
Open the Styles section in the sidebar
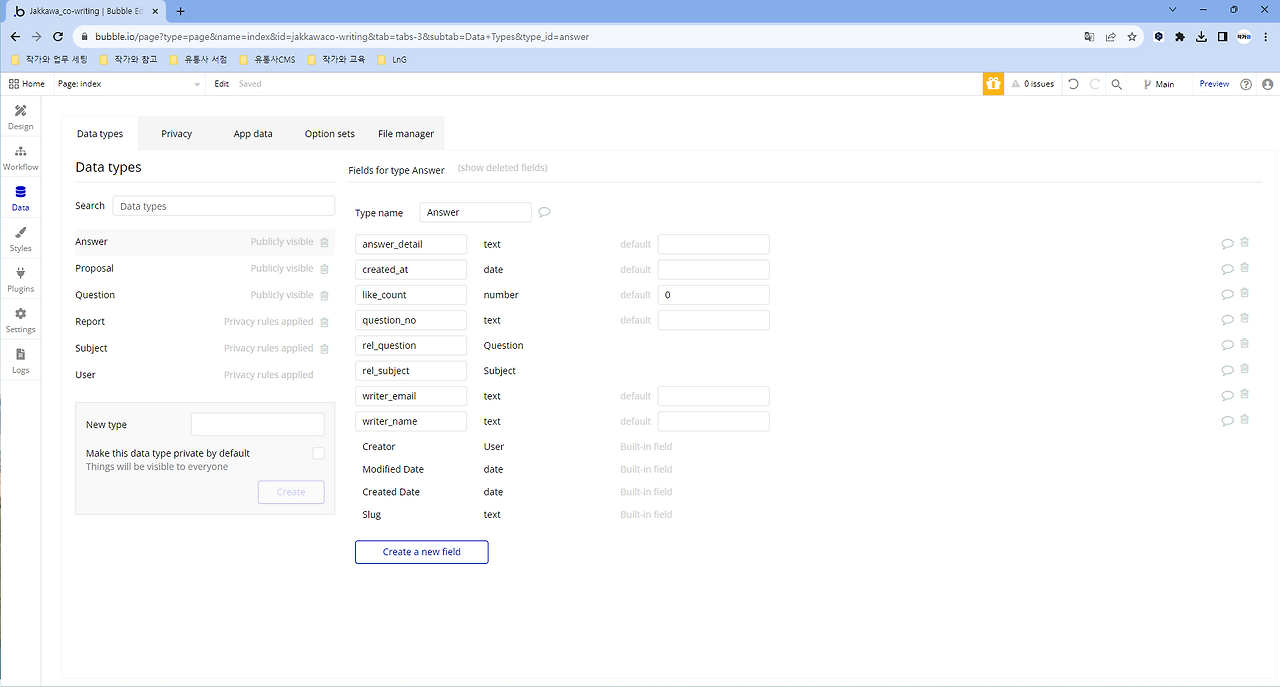click(20, 238)
